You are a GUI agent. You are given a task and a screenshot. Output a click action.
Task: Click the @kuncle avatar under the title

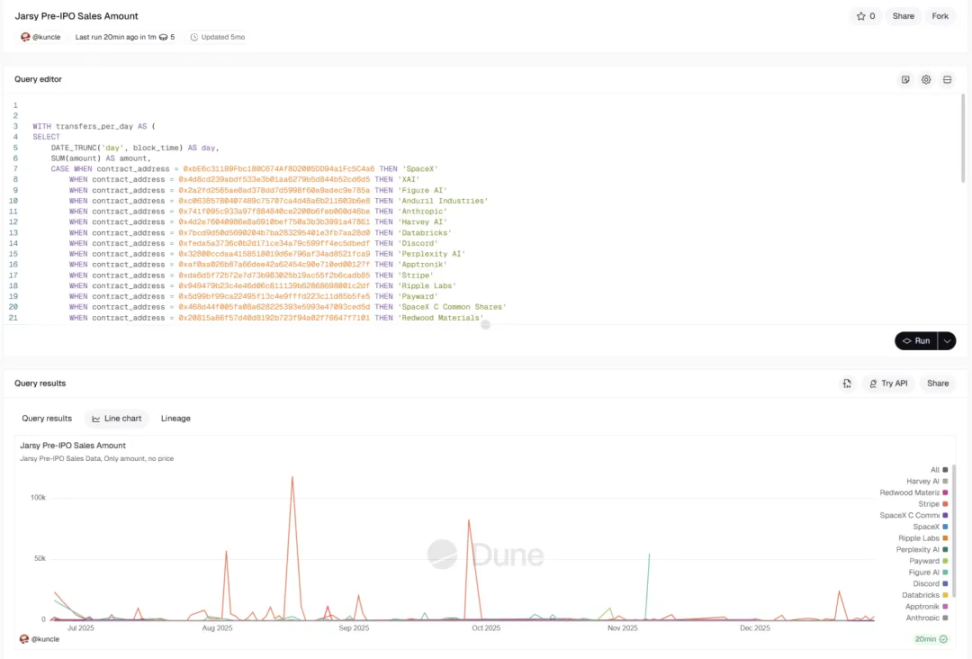[26, 37]
